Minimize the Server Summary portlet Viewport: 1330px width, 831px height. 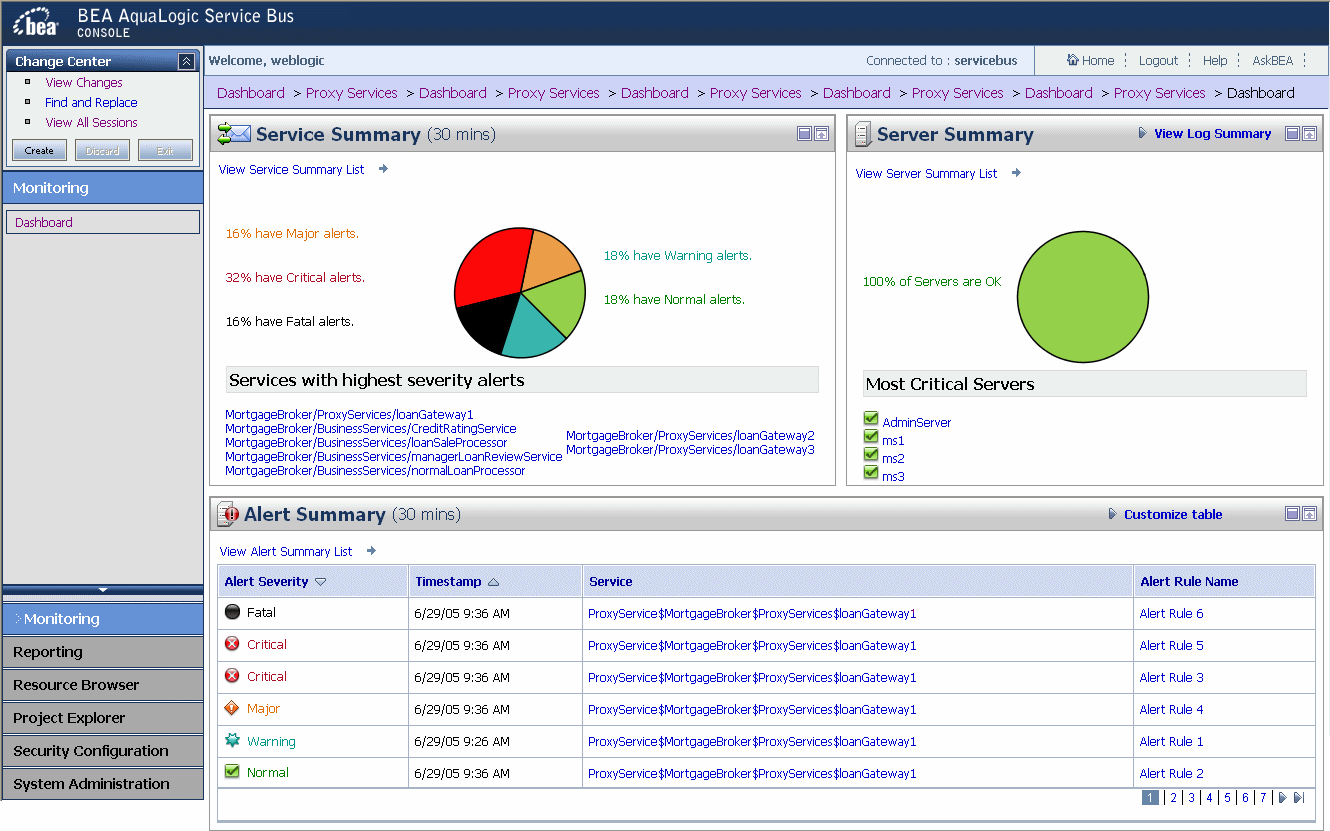pyautogui.click(x=1292, y=134)
